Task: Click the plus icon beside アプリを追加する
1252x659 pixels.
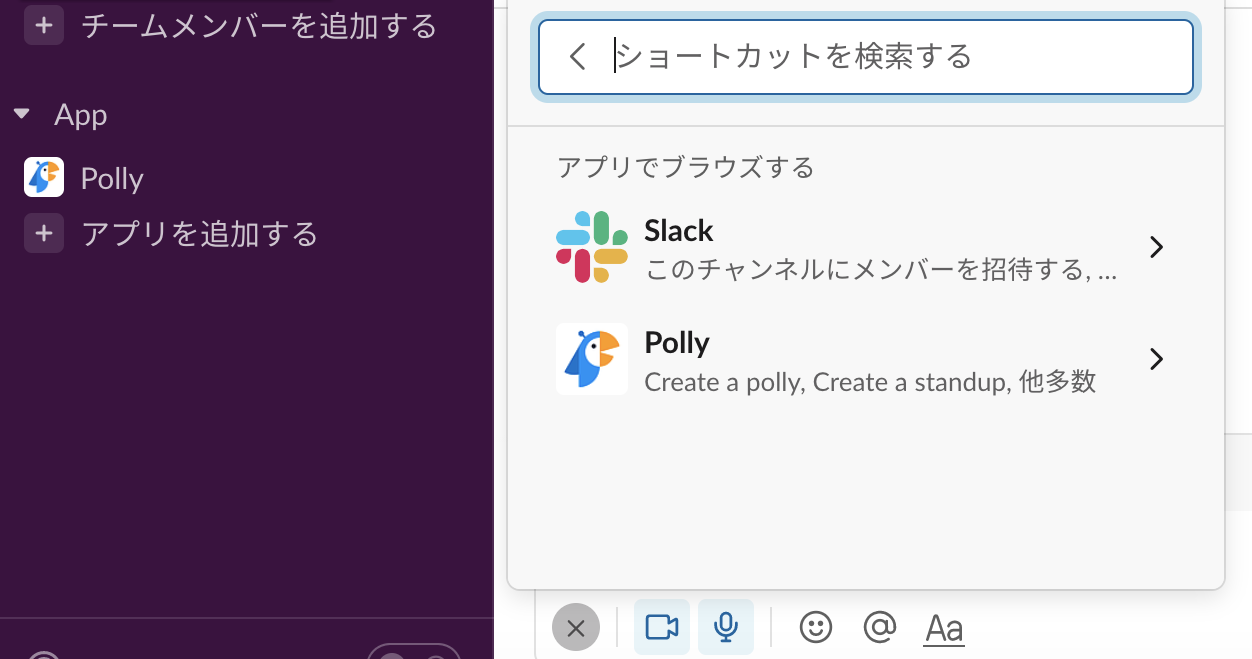Action: pyautogui.click(x=44, y=233)
